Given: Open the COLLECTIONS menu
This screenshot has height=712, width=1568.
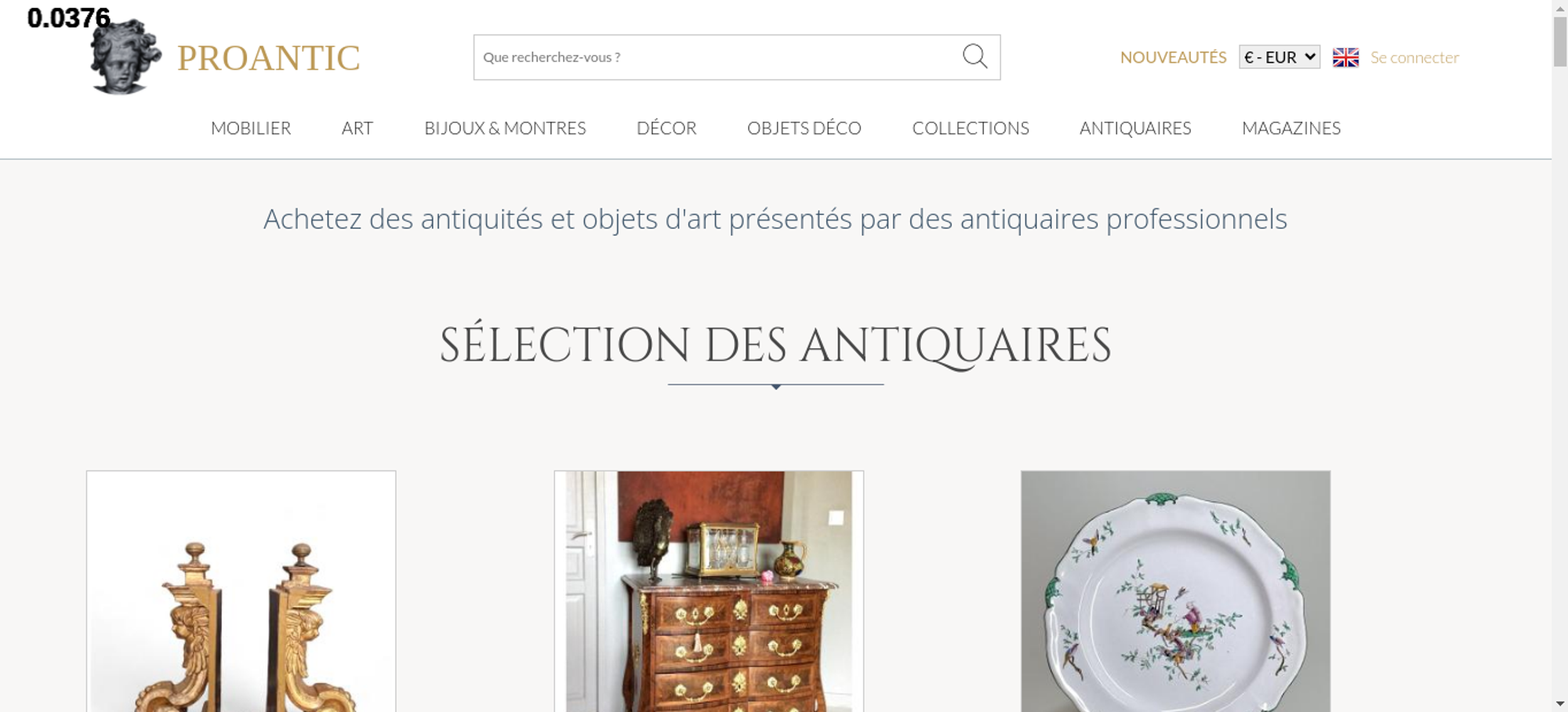Looking at the screenshot, I should pyautogui.click(x=971, y=128).
